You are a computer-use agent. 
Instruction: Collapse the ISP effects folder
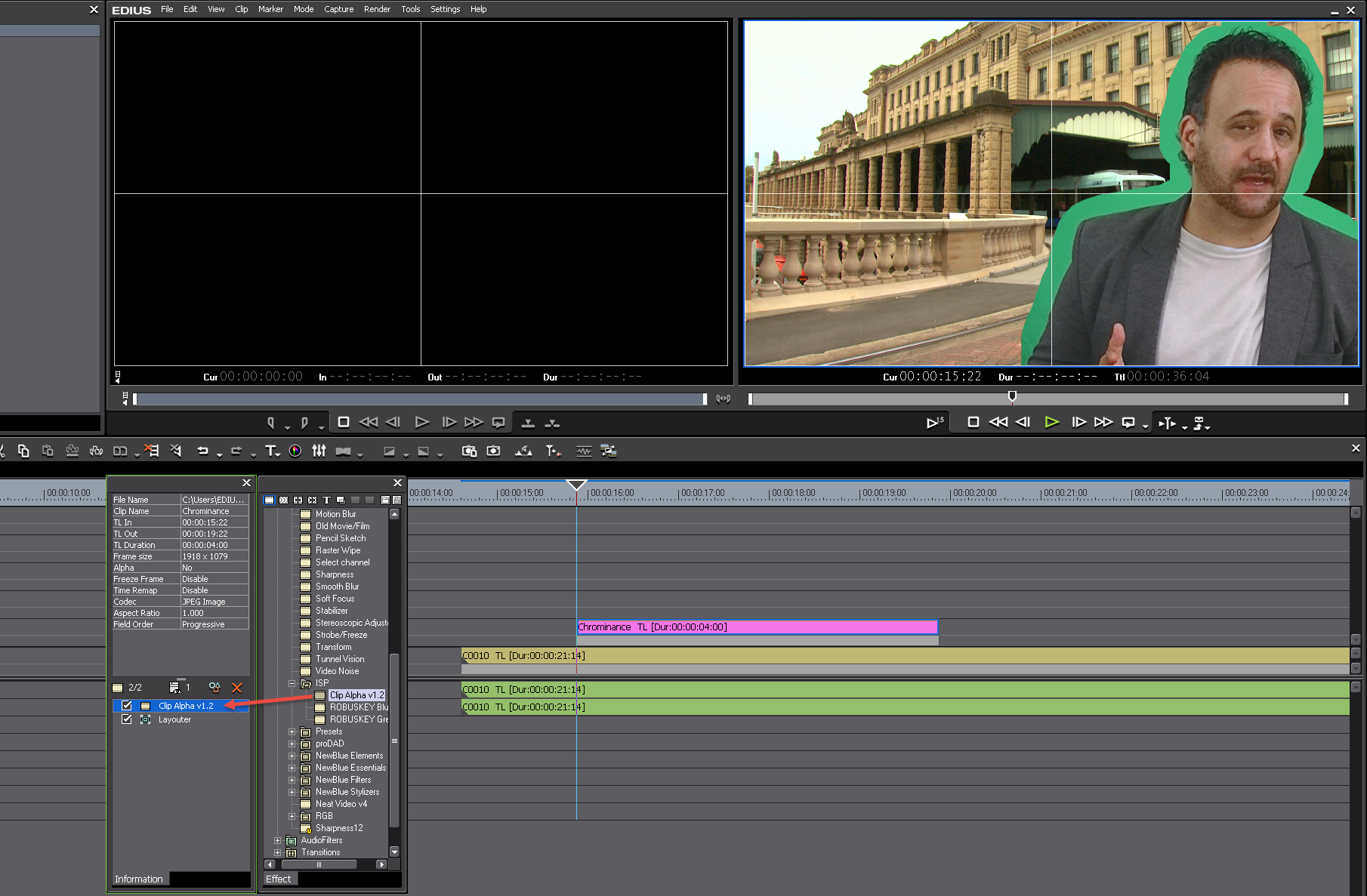point(292,683)
